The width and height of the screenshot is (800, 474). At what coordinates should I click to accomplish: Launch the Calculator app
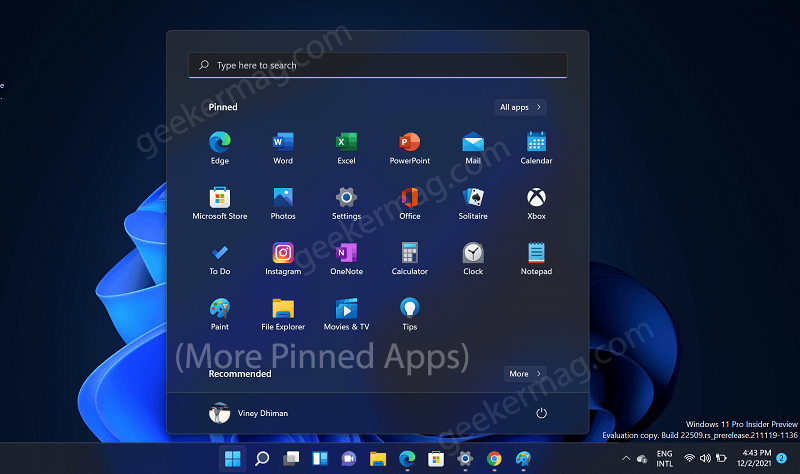pyautogui.click(x=410, y=259)
